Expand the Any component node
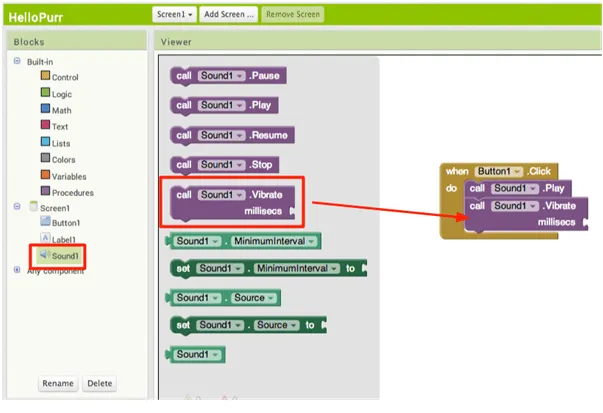 click(x=17, y=270)
